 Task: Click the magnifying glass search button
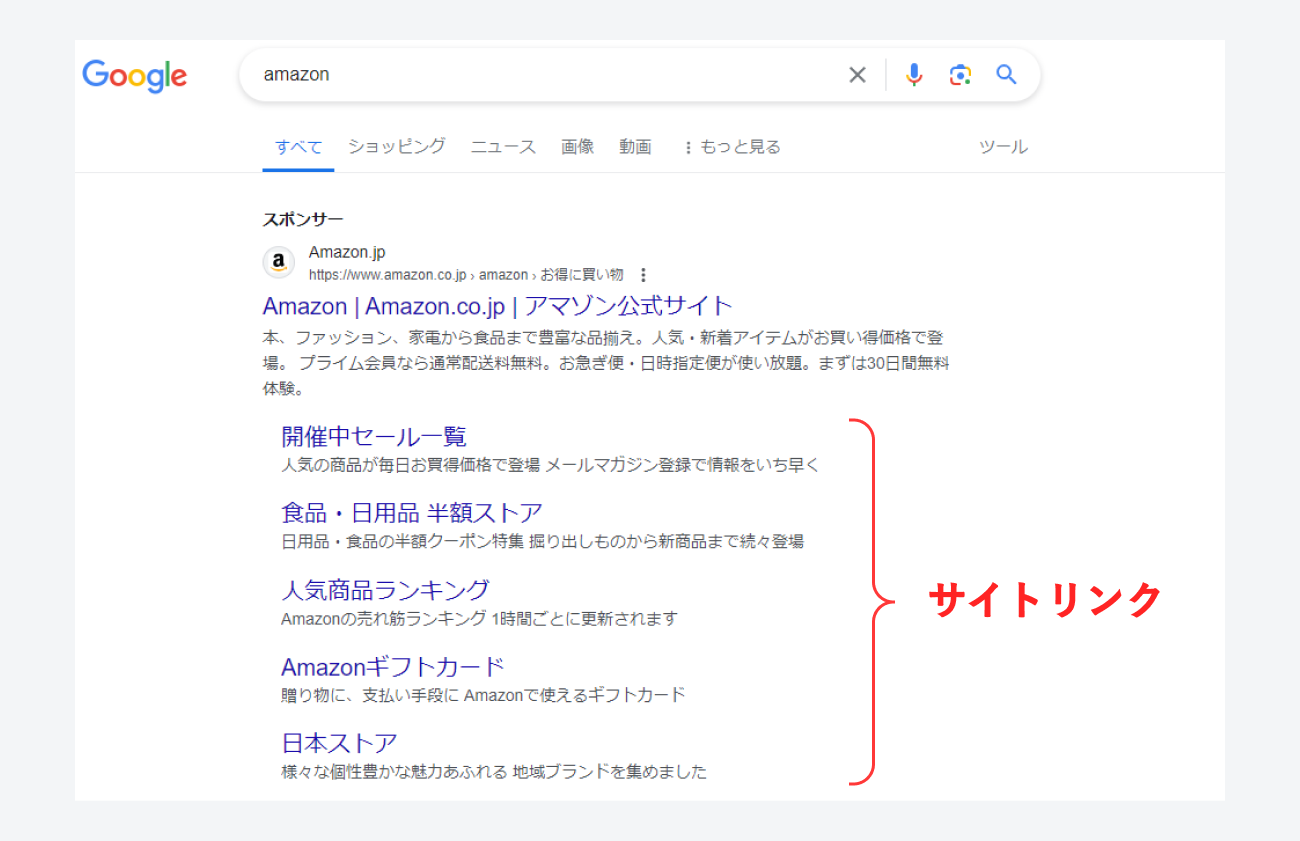(x=1006, y=75)
